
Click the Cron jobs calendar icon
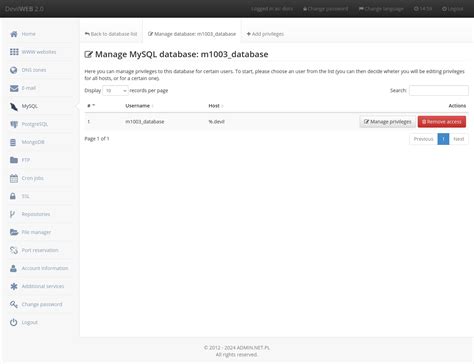(14, 178)
